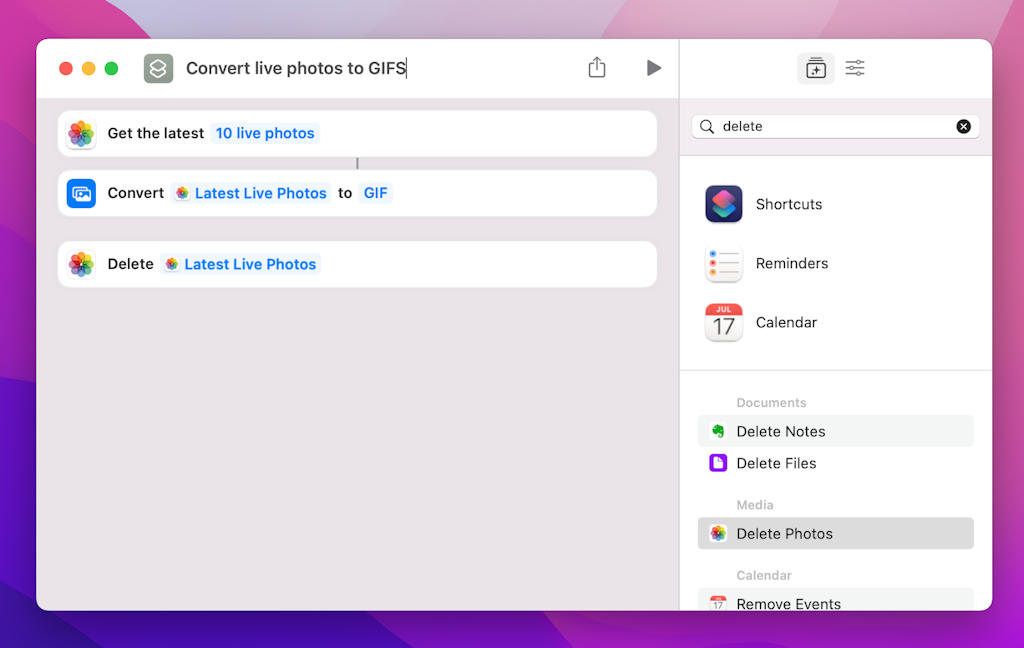Switch to the Action Library tab
1024x648 pixels.
pyautogui.click(x=815, y=68)
